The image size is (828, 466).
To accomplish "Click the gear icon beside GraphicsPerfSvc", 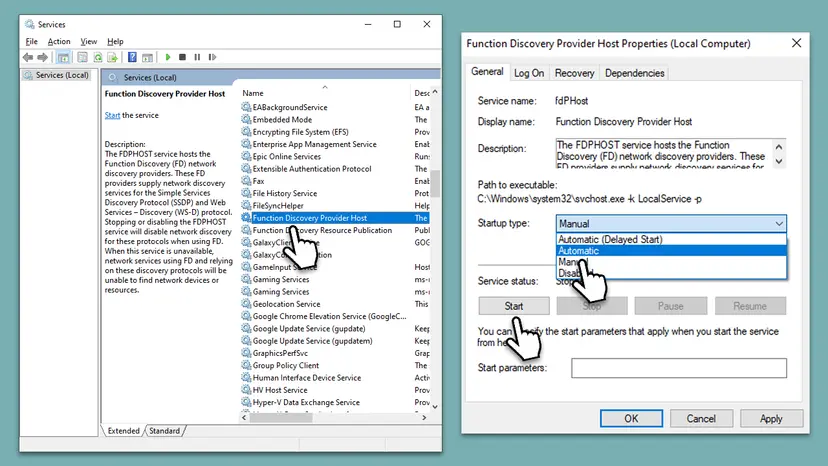I will (x=246, y=353).
